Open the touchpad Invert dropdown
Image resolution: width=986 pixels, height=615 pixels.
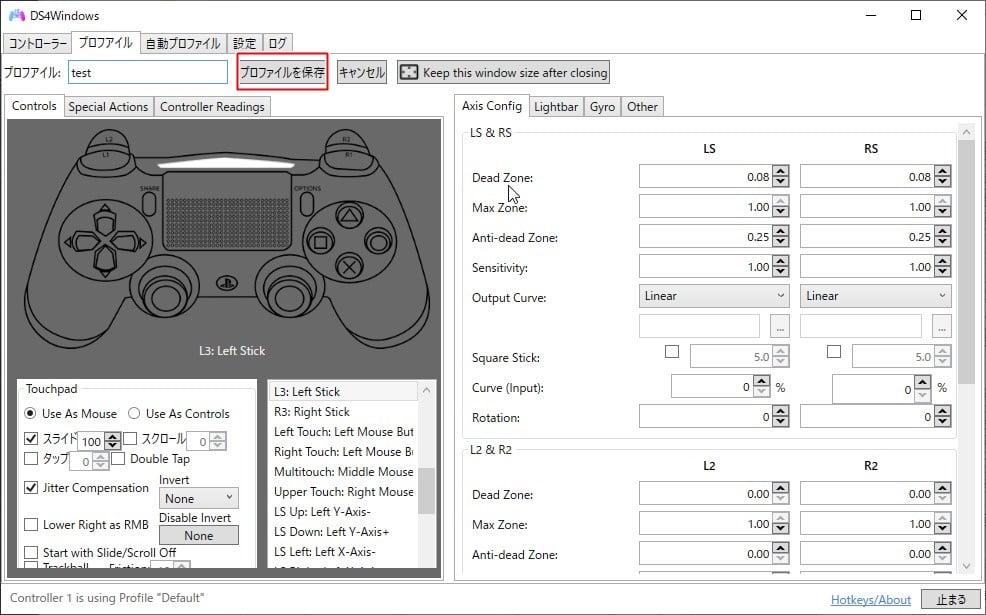point(199,498)
